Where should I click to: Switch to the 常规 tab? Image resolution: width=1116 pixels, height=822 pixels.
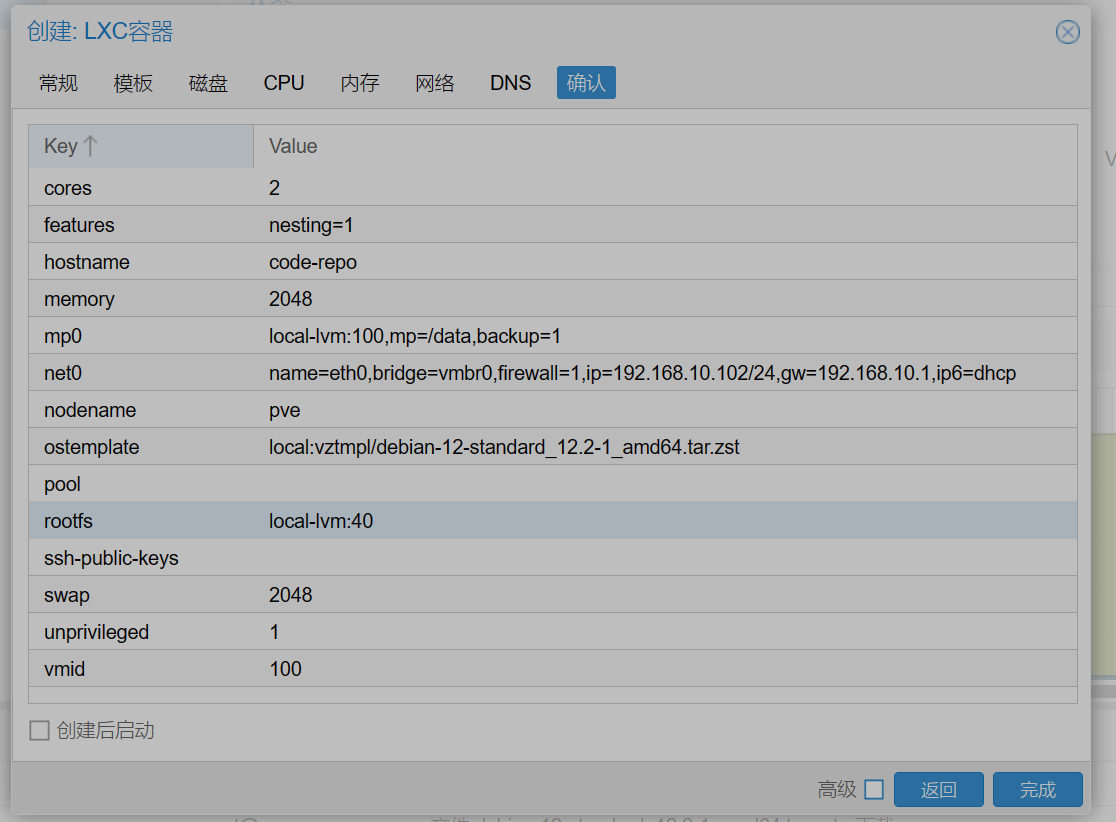[x=58, y=83]
